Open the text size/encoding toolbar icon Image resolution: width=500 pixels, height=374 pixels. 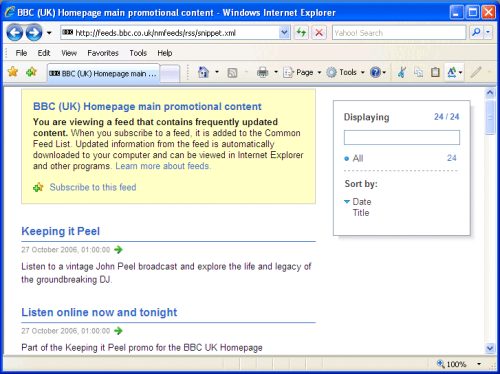coord(455,72)
